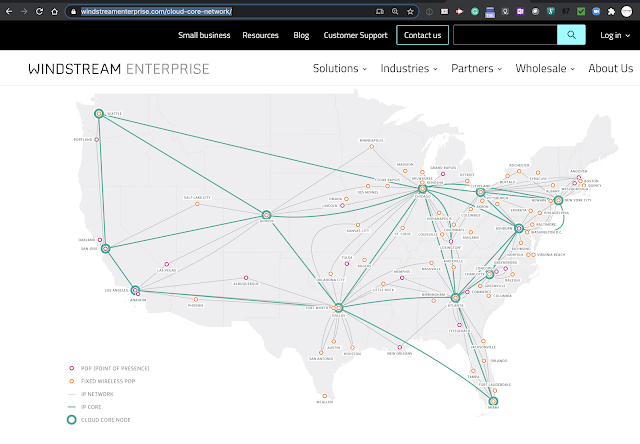The image size is (640, 444).
Task: Click the Atlanta cloud core node
Action: [x=456, y=298]
